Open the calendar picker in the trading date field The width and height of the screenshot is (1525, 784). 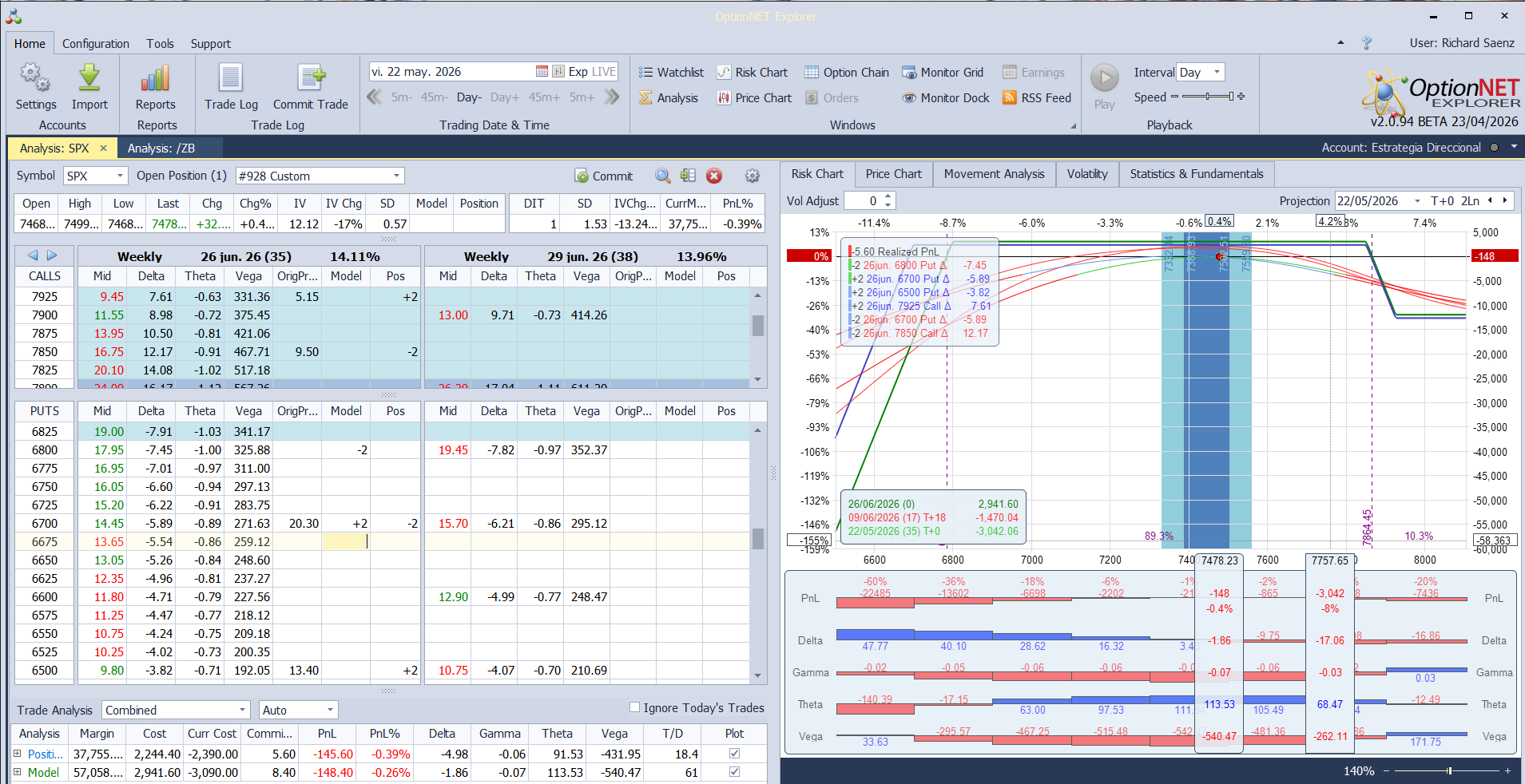(542, 72)
